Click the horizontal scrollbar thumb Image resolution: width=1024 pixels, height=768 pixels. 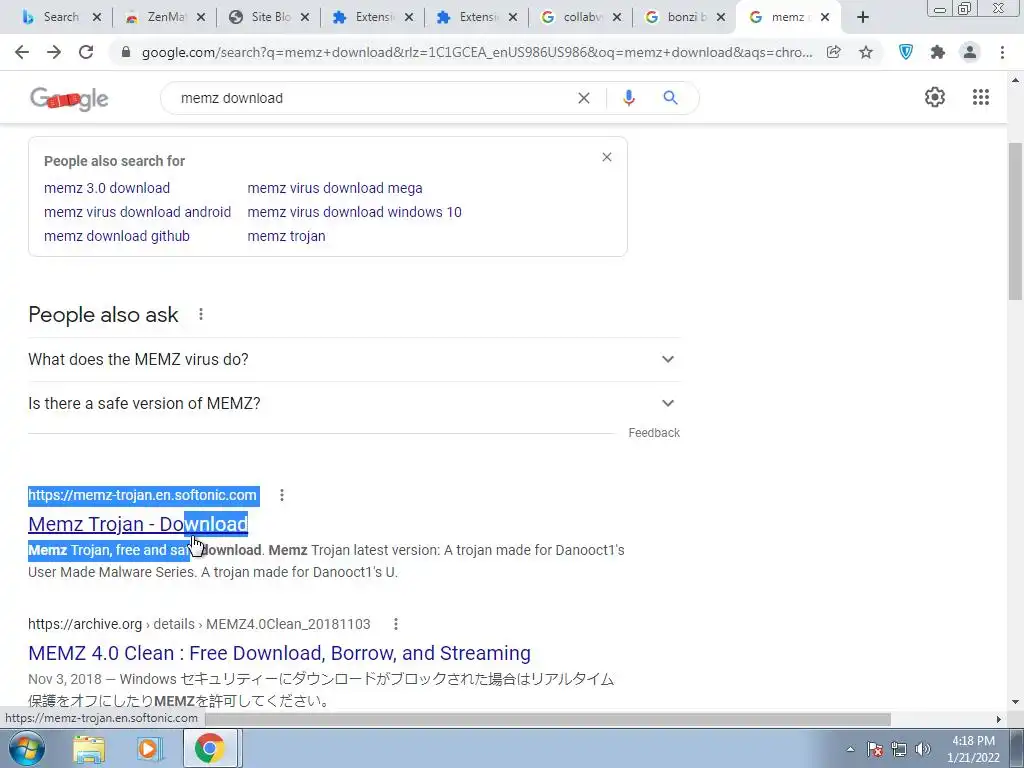click(x=549, y=719)
